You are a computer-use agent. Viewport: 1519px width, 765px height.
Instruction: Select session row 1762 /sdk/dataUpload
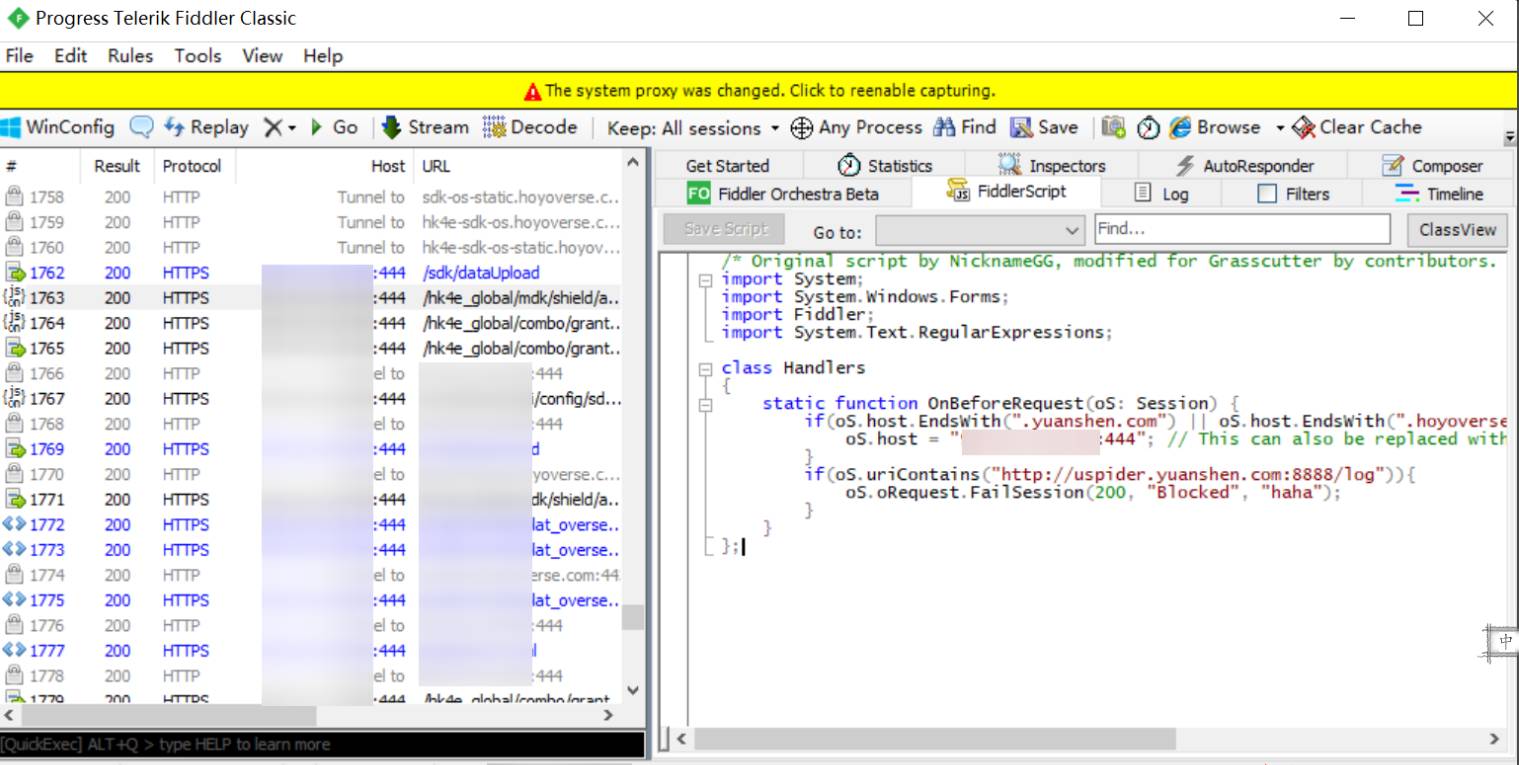[311, 273]
